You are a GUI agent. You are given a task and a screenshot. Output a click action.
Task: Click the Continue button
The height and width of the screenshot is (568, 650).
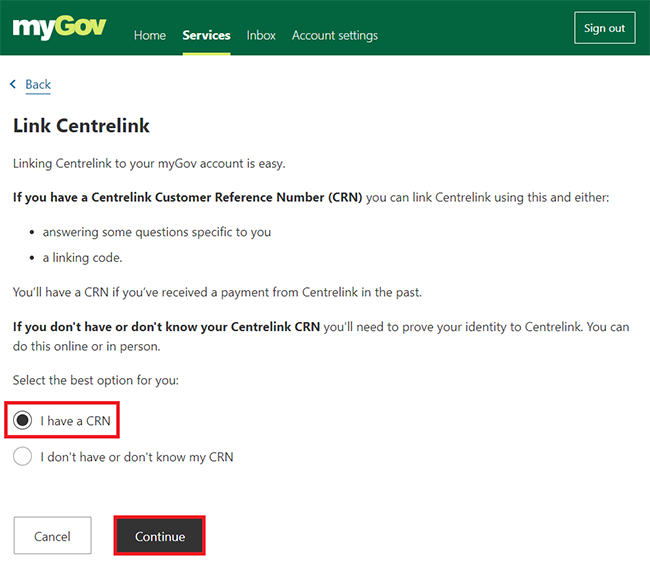[x=160, y=536]
